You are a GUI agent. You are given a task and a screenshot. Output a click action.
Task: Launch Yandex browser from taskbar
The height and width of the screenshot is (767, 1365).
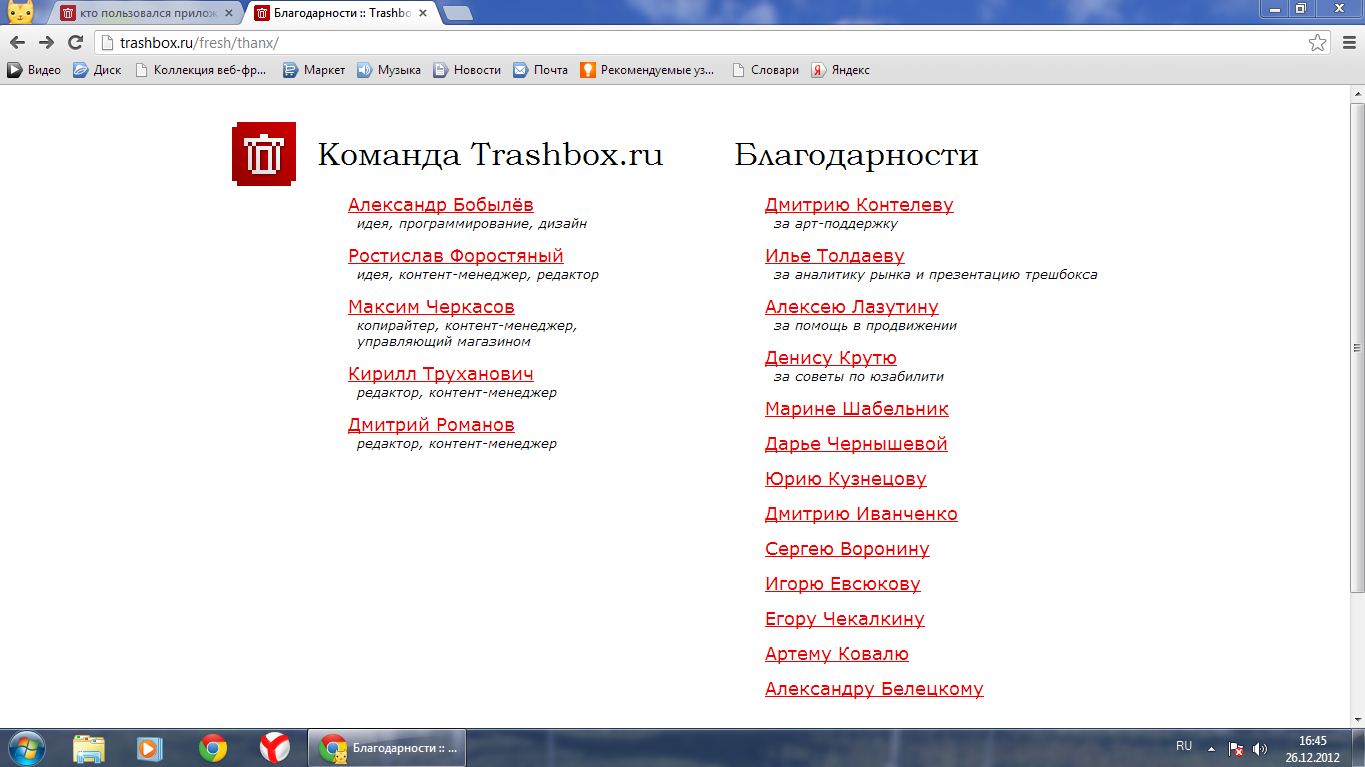pyautogui.click(x=274, y=748)
